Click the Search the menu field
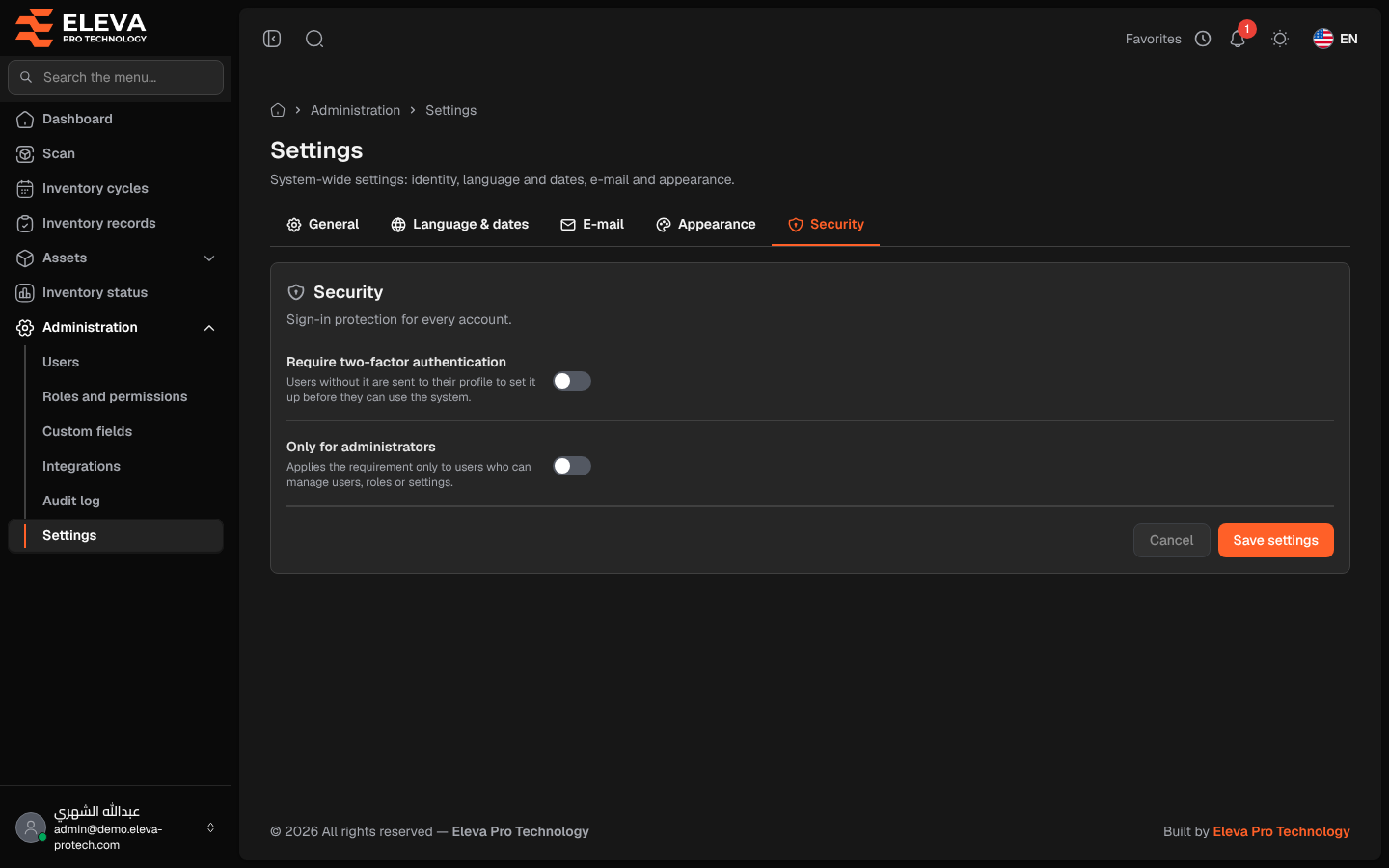The image size is (1389, 868). [x=116, y=77]
